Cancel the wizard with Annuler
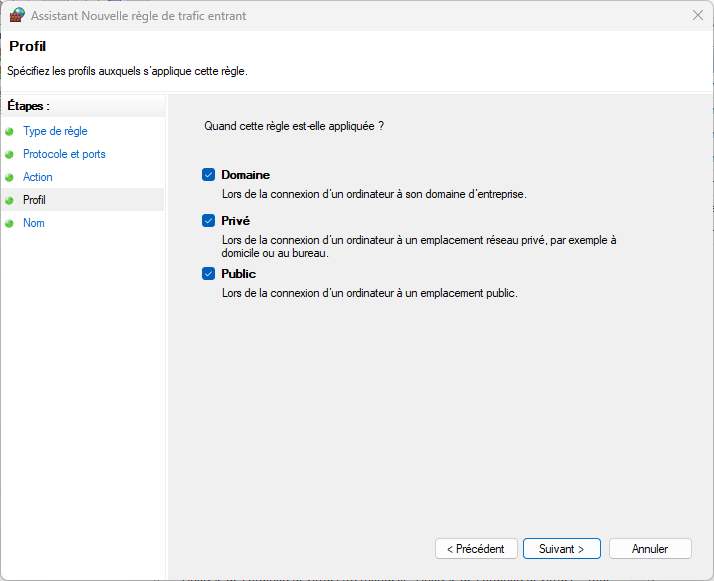 pos(650,549)
